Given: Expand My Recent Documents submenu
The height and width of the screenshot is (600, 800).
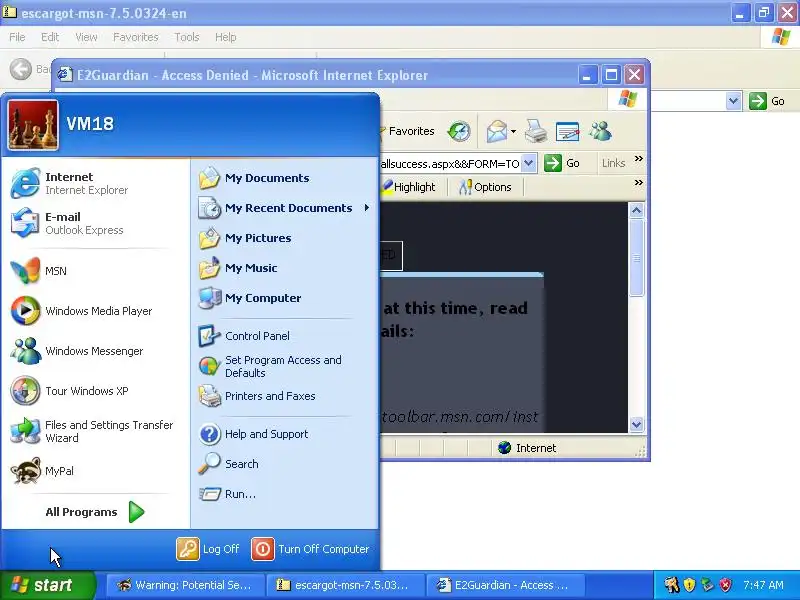Looking at the screenshot, I should tap(367, 208).
